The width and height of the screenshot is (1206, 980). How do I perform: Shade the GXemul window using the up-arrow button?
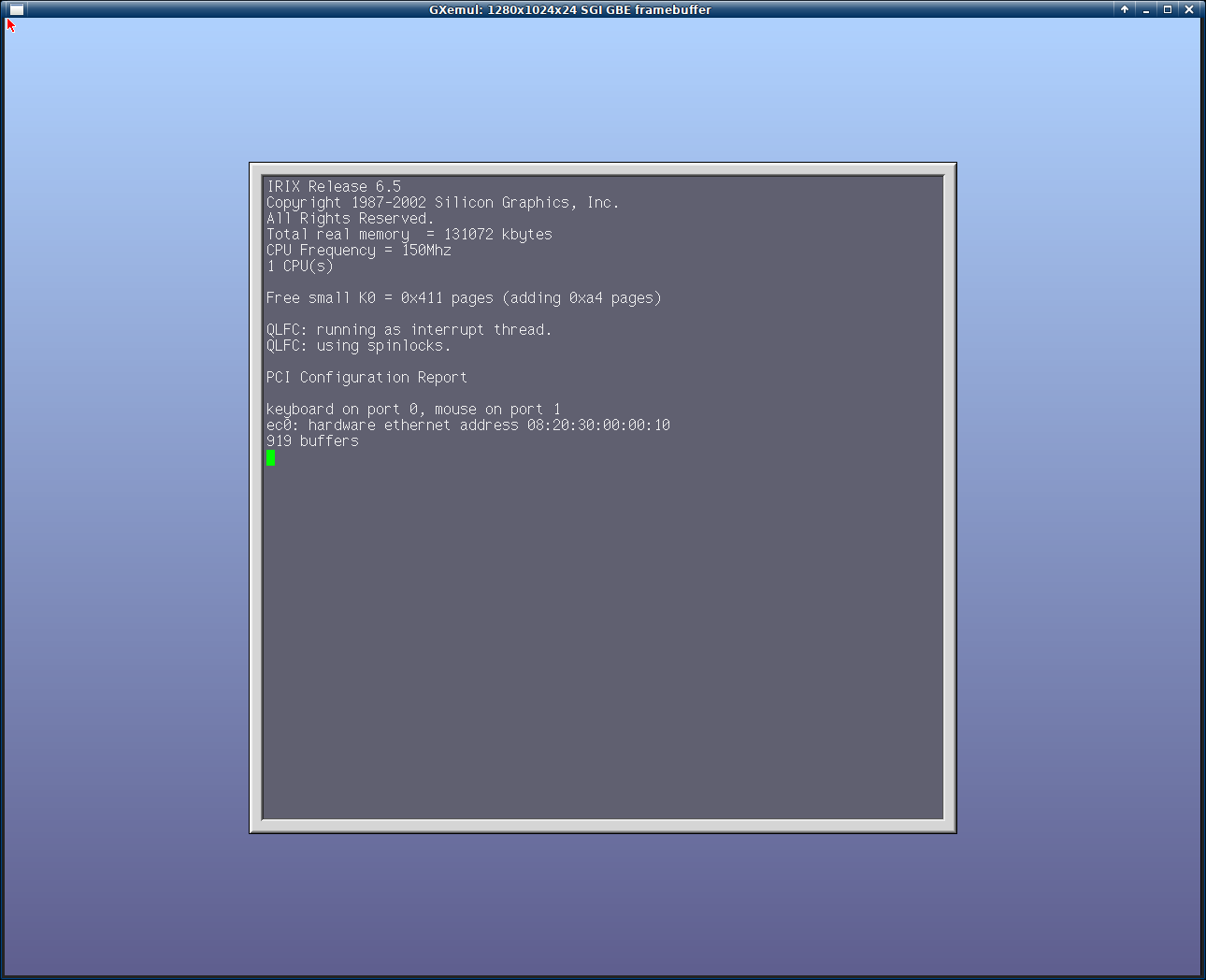pos(1125,9)
